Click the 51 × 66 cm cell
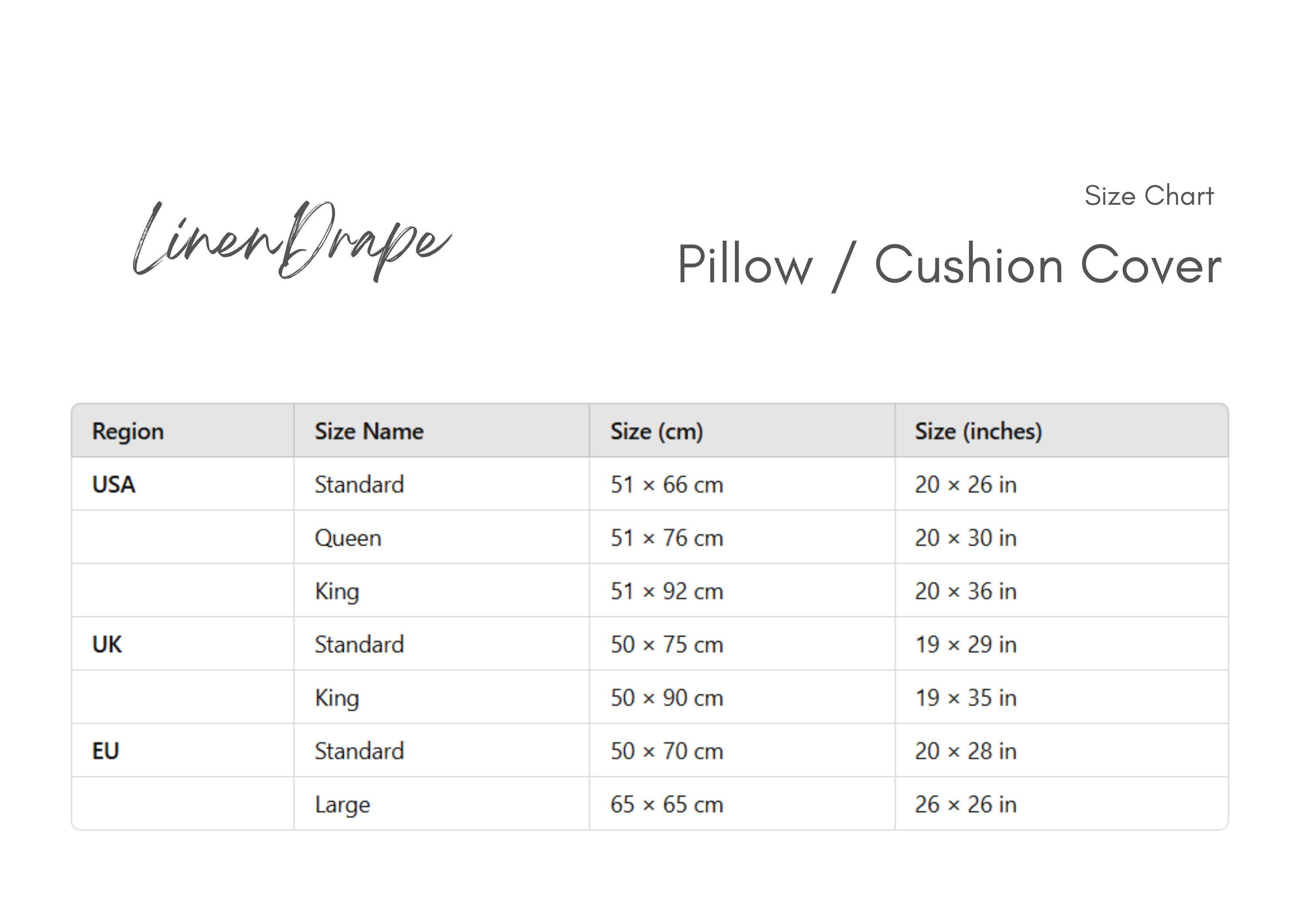Image resolution: width=1307 pixels, height=924 pixels. (742, 484)
